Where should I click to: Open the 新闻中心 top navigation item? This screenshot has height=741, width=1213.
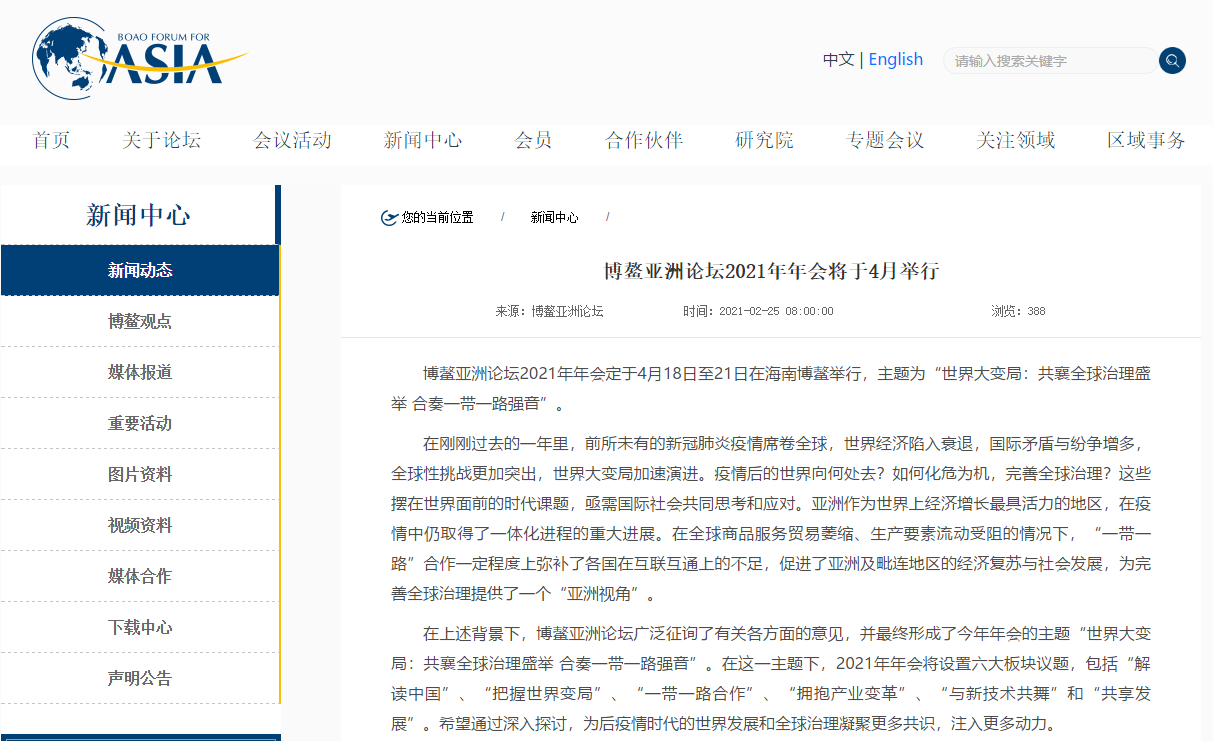pos(423,140)
